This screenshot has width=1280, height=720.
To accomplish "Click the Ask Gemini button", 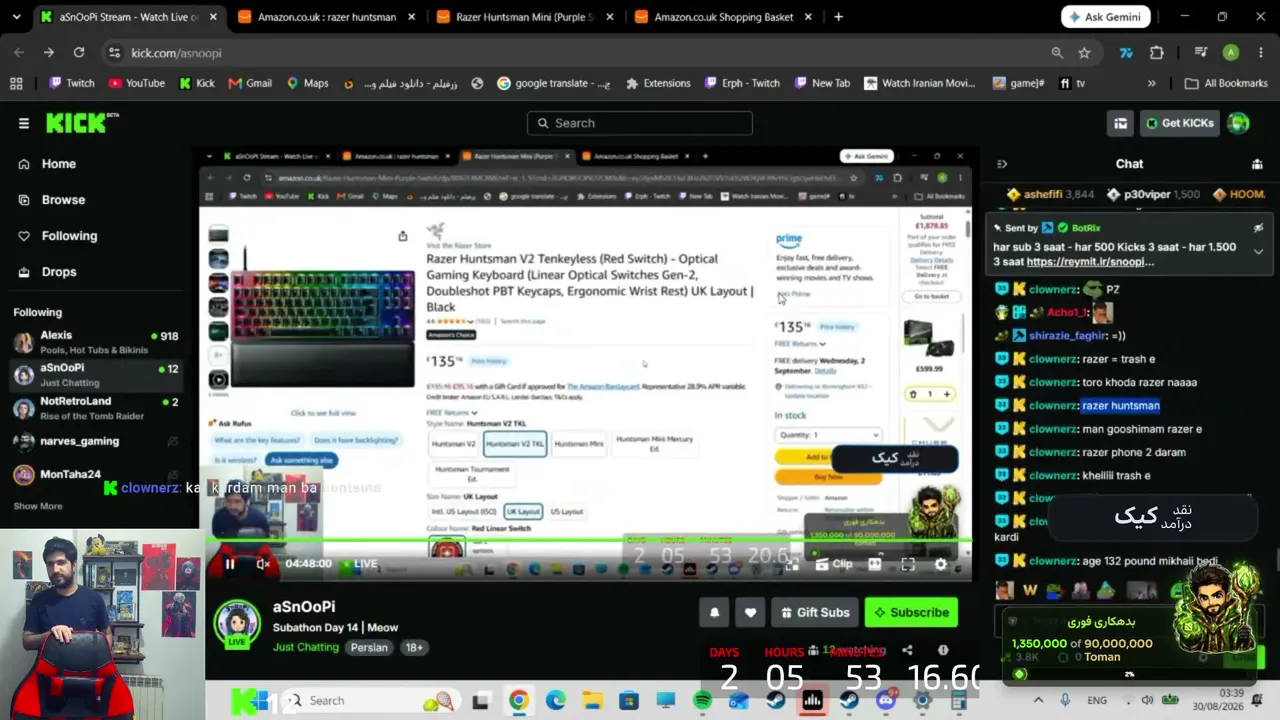I will [1106, 17].
